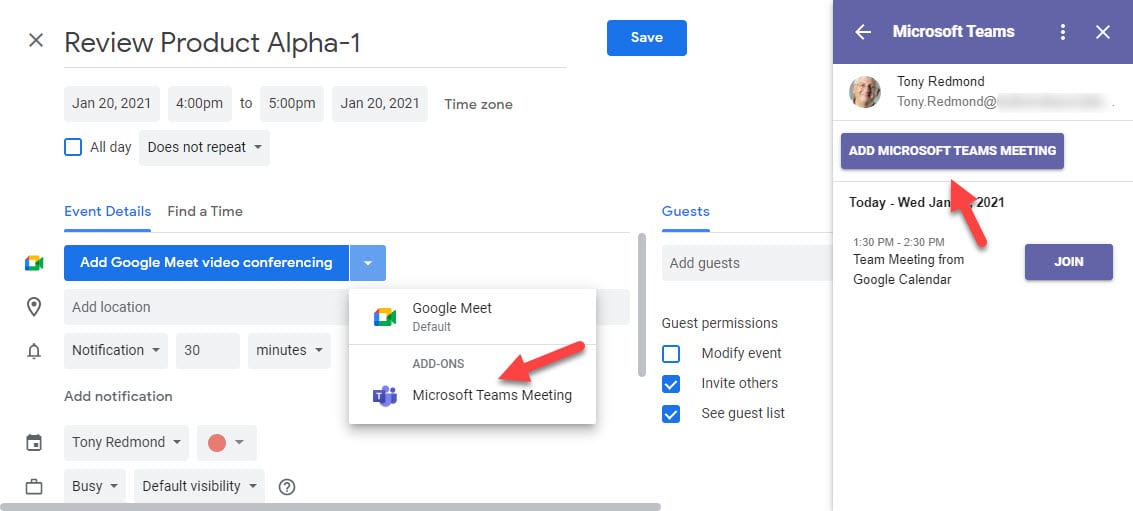The height and width of the screenshot is (511, 1133).
Task: Choose Microsoft Teams Meeting from the menu
Action: tap(492, 395)
